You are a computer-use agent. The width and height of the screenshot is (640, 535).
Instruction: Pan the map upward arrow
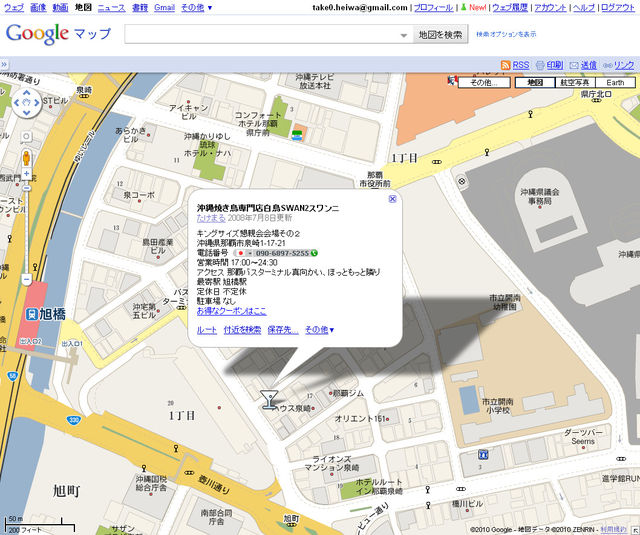[27, 93]
